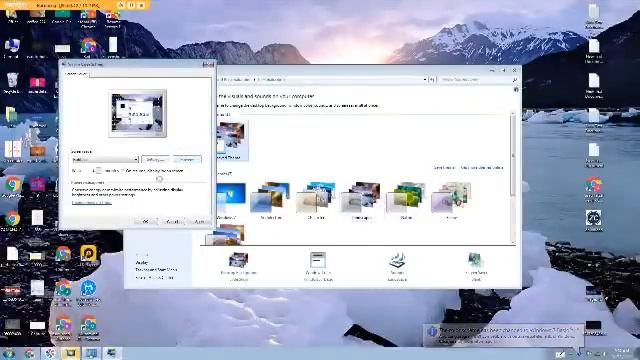640x360 pixels.
Task: Click the taskbar clock
Action: point(622,353)
